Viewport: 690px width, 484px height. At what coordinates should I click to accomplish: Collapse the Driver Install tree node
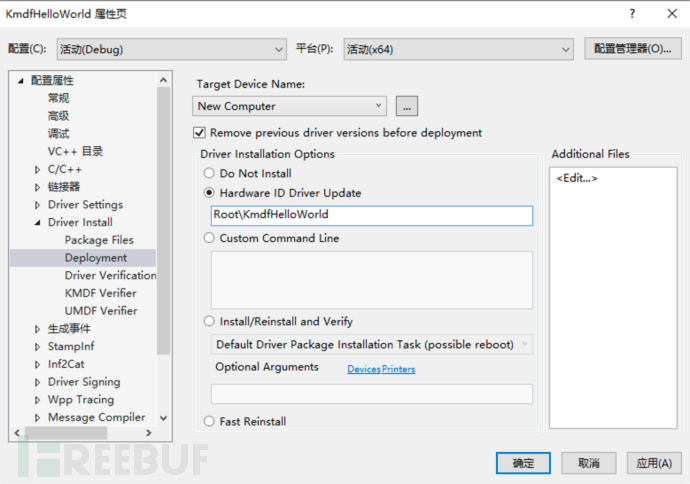click(38, 223)
